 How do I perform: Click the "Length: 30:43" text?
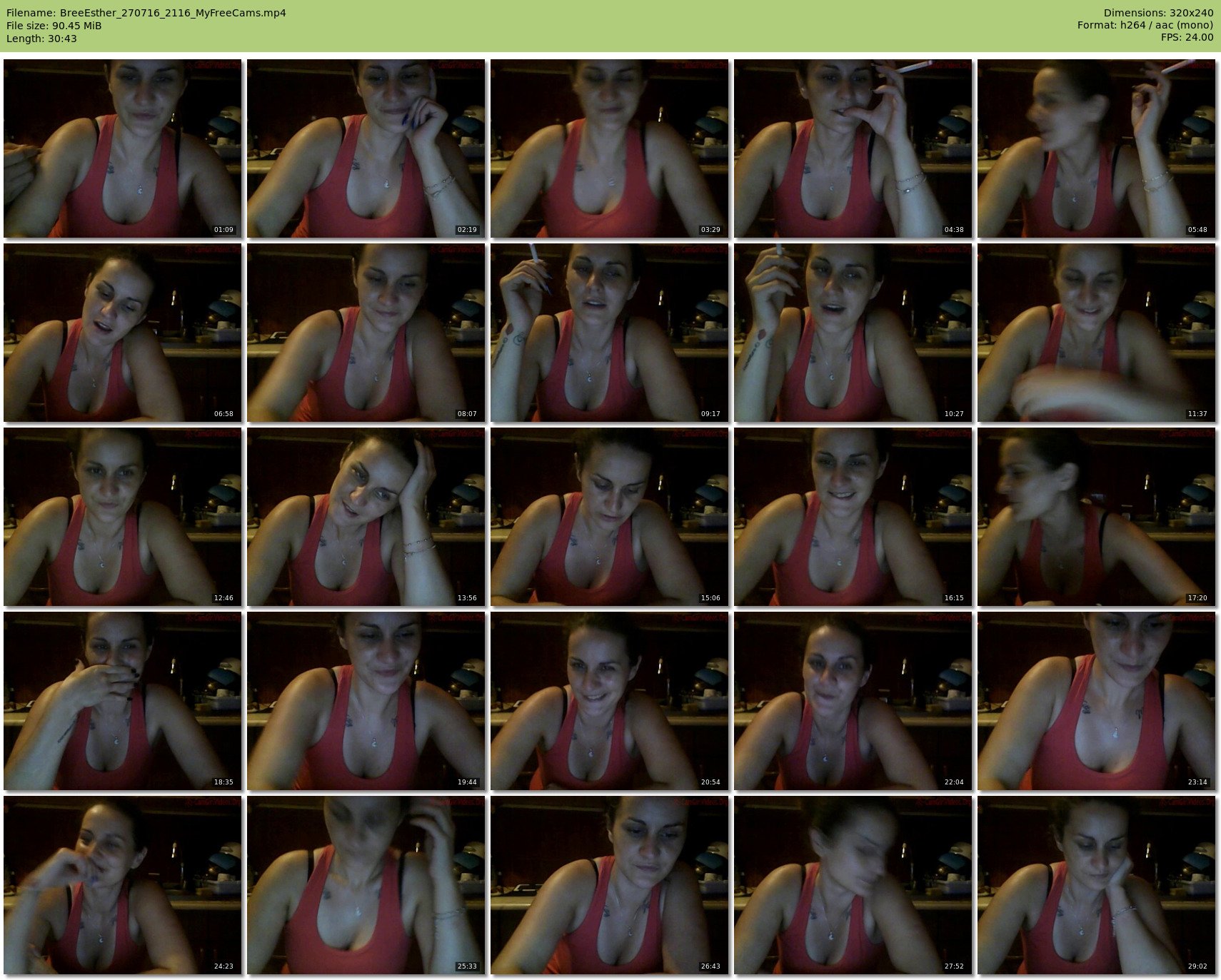tap(41, 39)
